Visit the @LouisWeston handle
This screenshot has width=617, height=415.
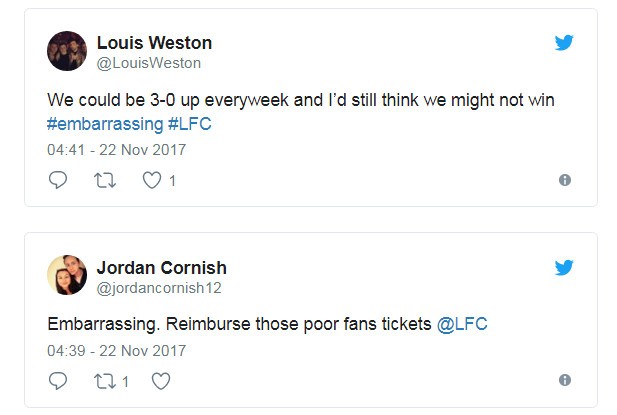[148, 63]
